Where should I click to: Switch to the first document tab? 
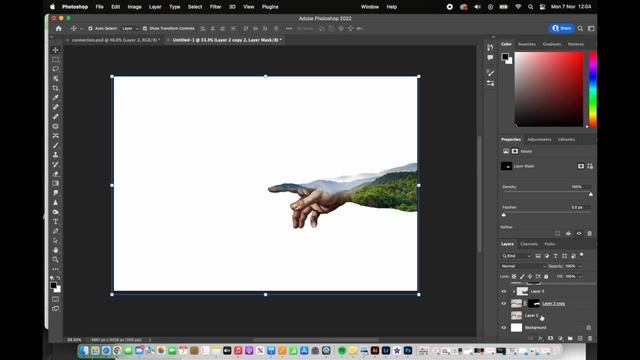click(115, 40)
